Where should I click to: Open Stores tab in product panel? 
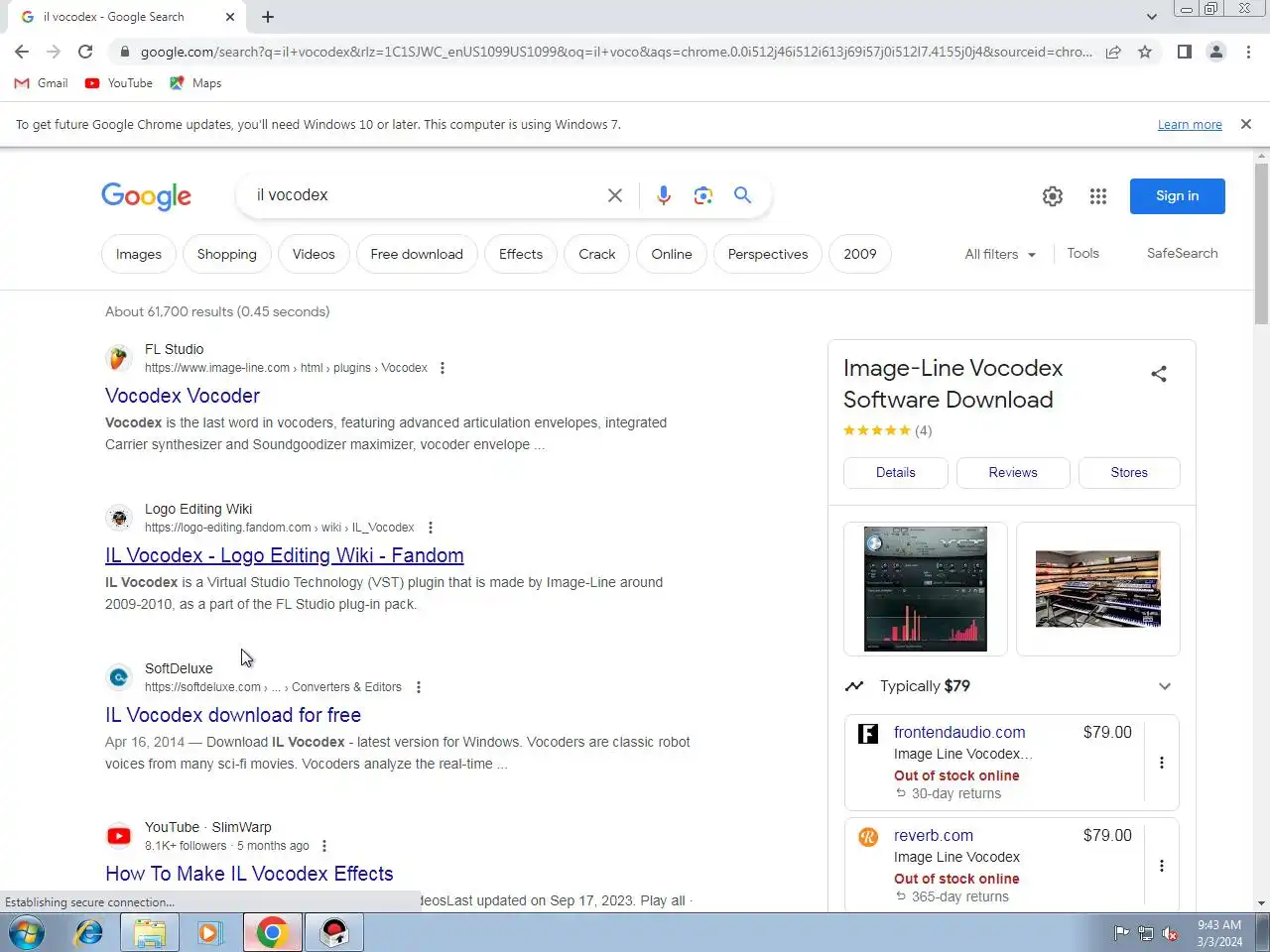[1129, 473]
